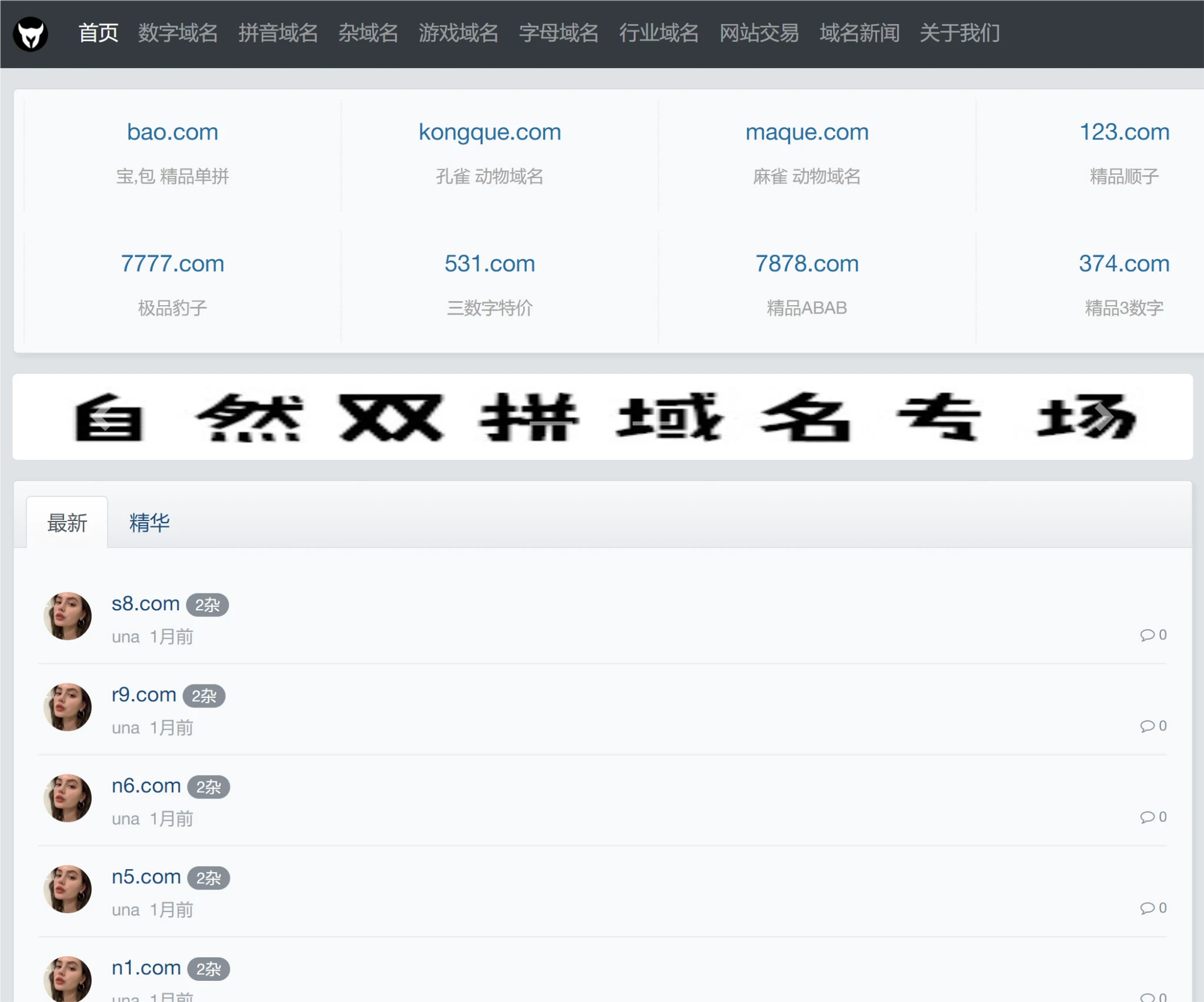The height and width of the screenshot is (1002, 1204).
Task: Open 数字域名 in the navigation bar
Action: [178, 34]
